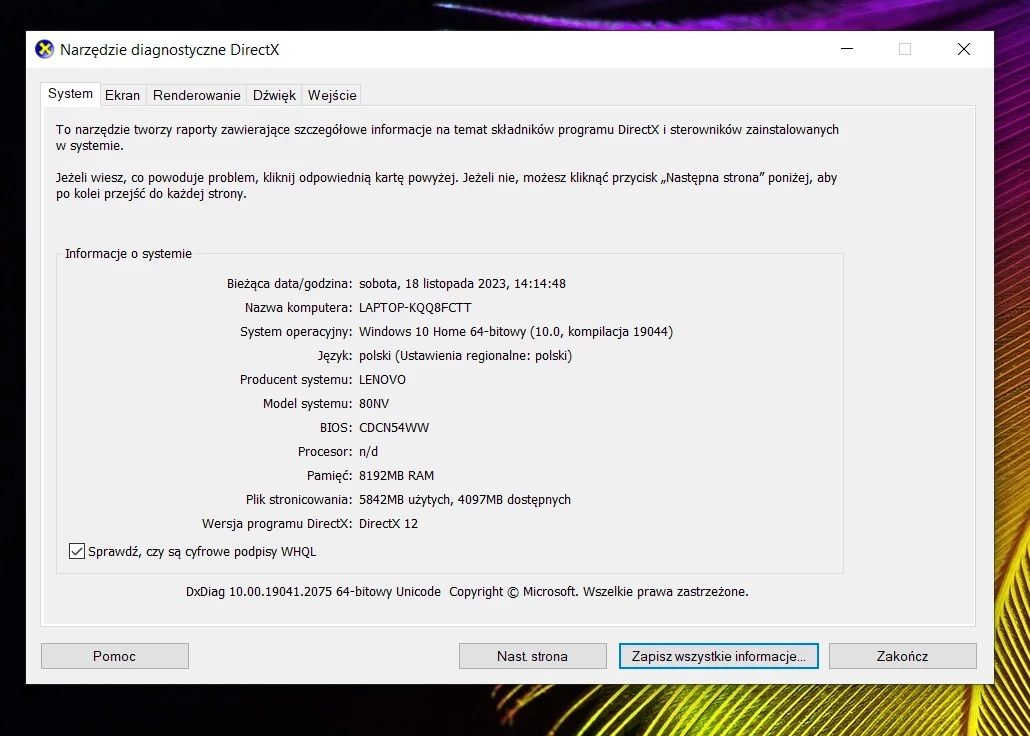This screenshot has width=1030, height=736.
Task: Open the Ekran tab
Action: [123, 95]
